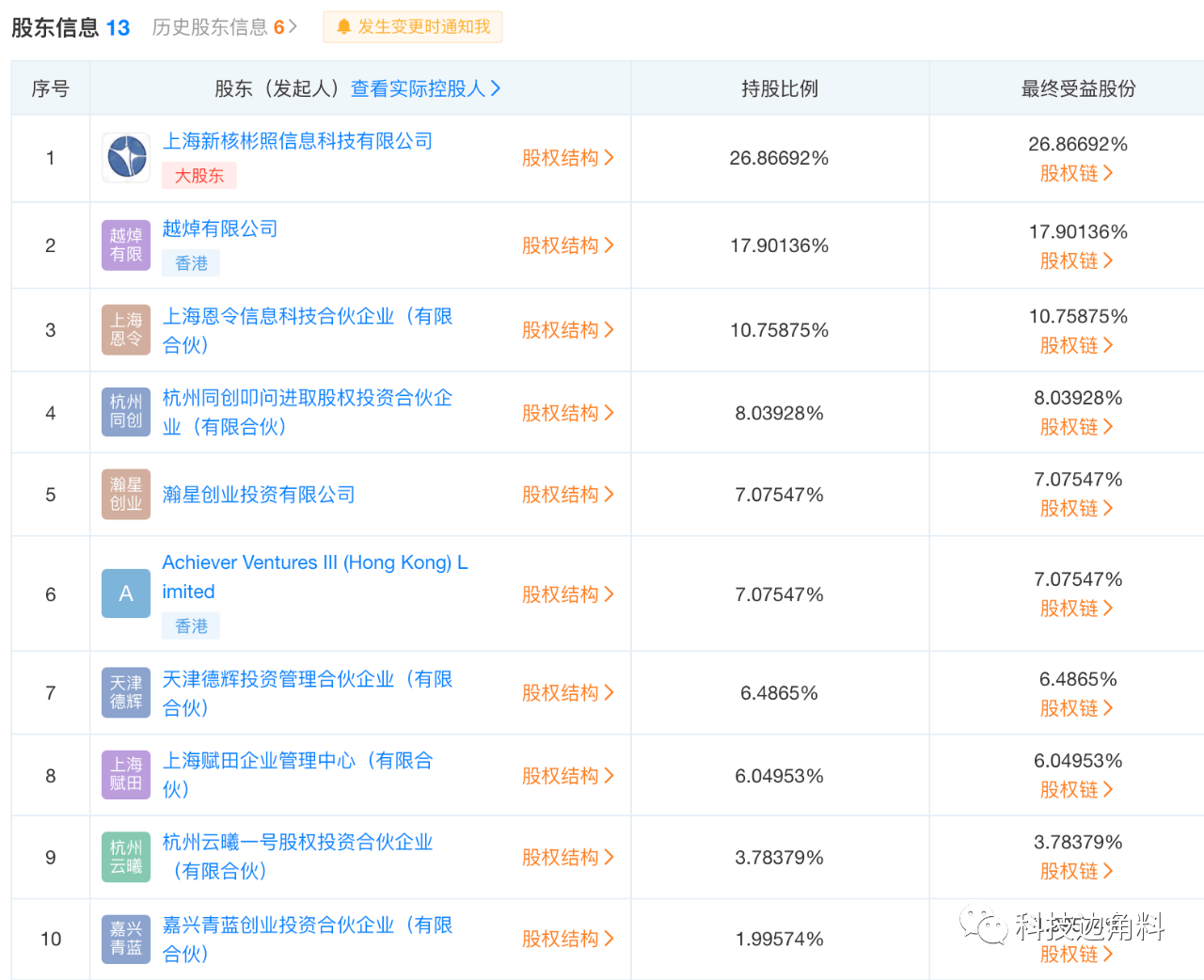This screenshot has height=980, width=1204.
Task: Open 历史股东信息 6 tab
Action: pos(224,27)
